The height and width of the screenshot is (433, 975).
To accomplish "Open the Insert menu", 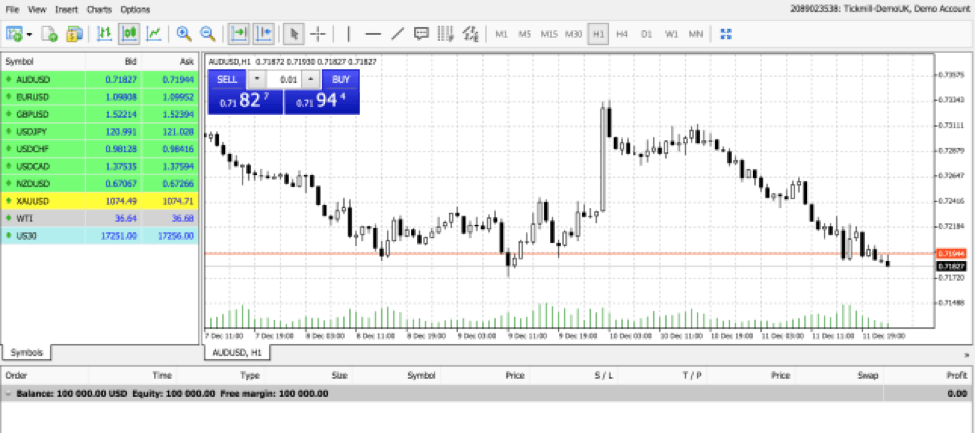I will 67,9.
